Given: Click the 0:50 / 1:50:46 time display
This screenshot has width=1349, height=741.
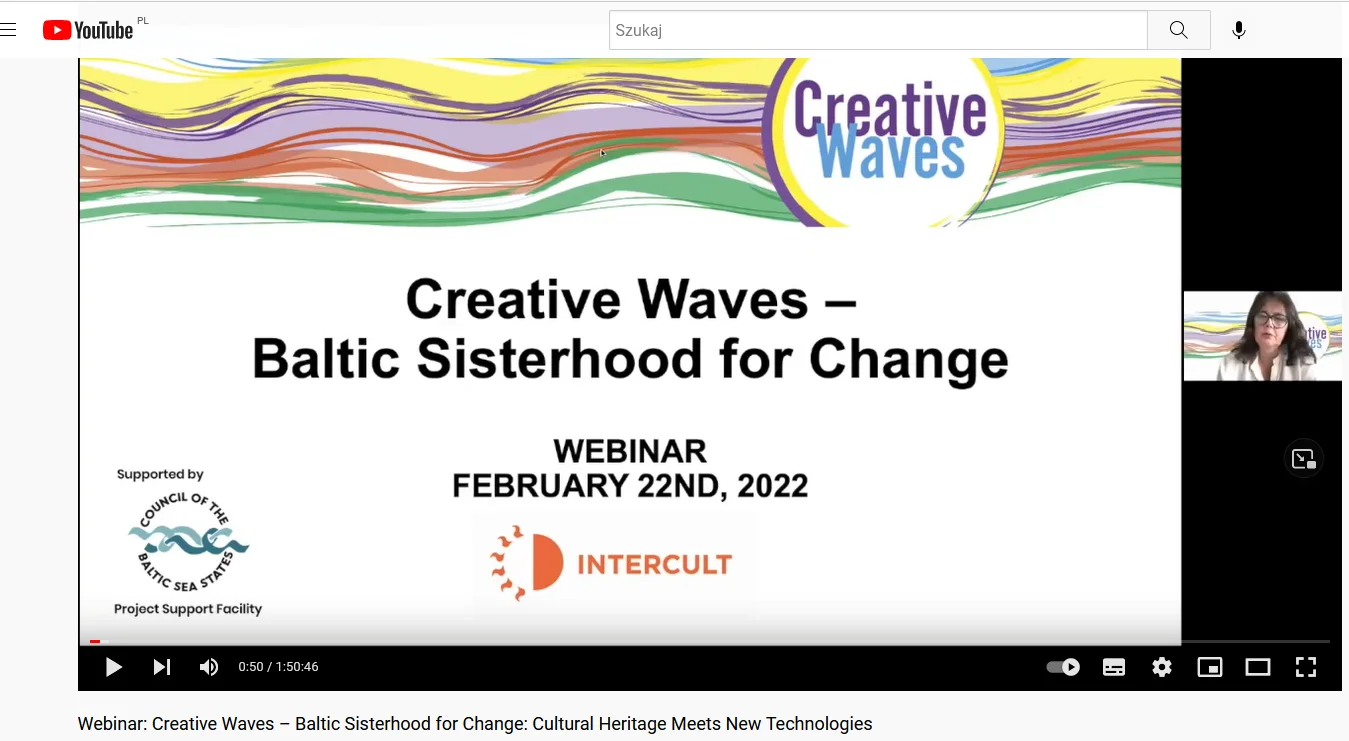Looking at the screenshot, I should click(278, 667).
